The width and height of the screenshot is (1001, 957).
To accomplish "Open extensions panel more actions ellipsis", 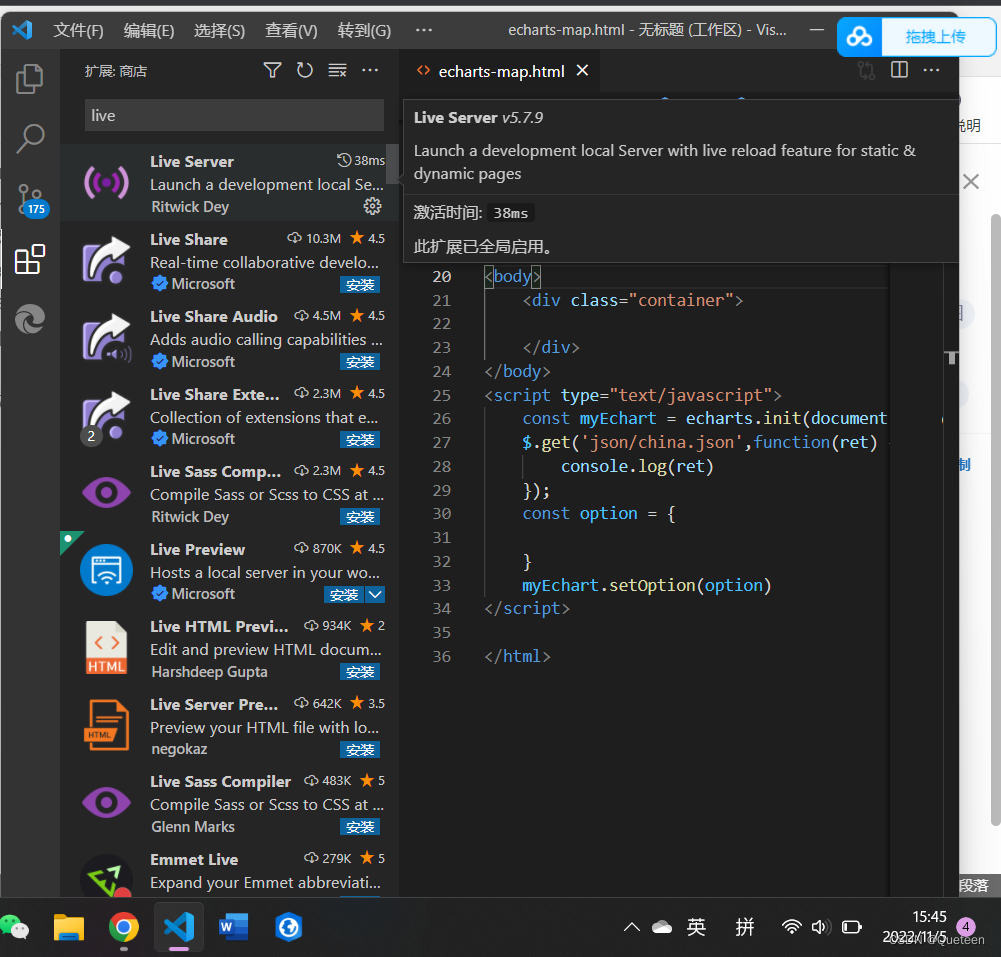I will 370,70.
